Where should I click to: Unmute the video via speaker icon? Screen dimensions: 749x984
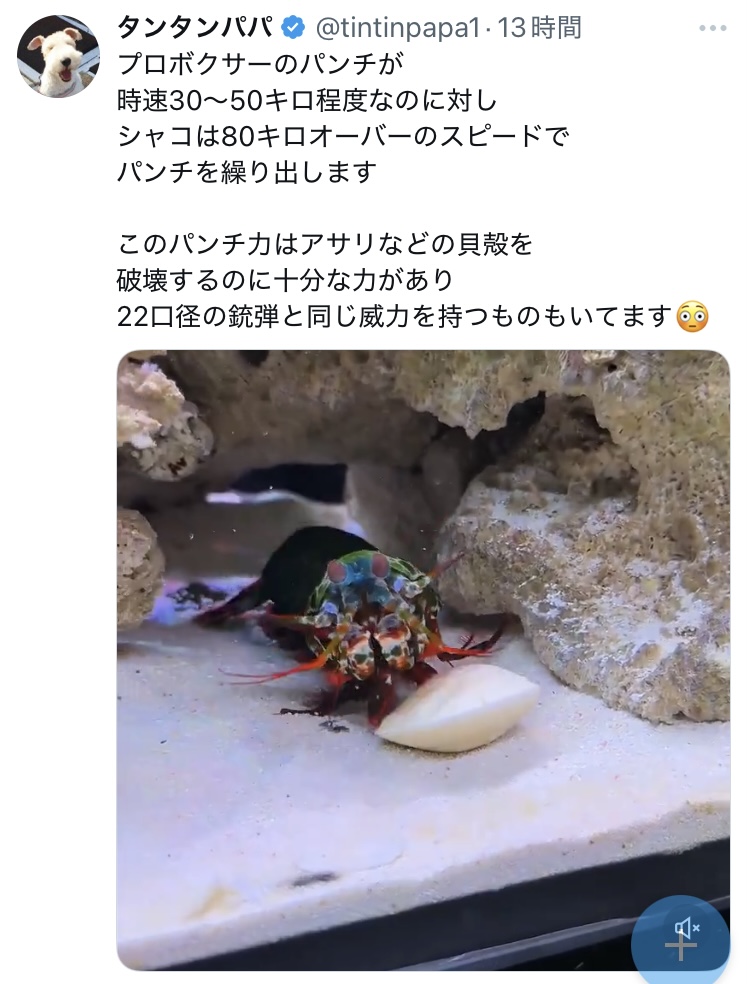[686, 928]
